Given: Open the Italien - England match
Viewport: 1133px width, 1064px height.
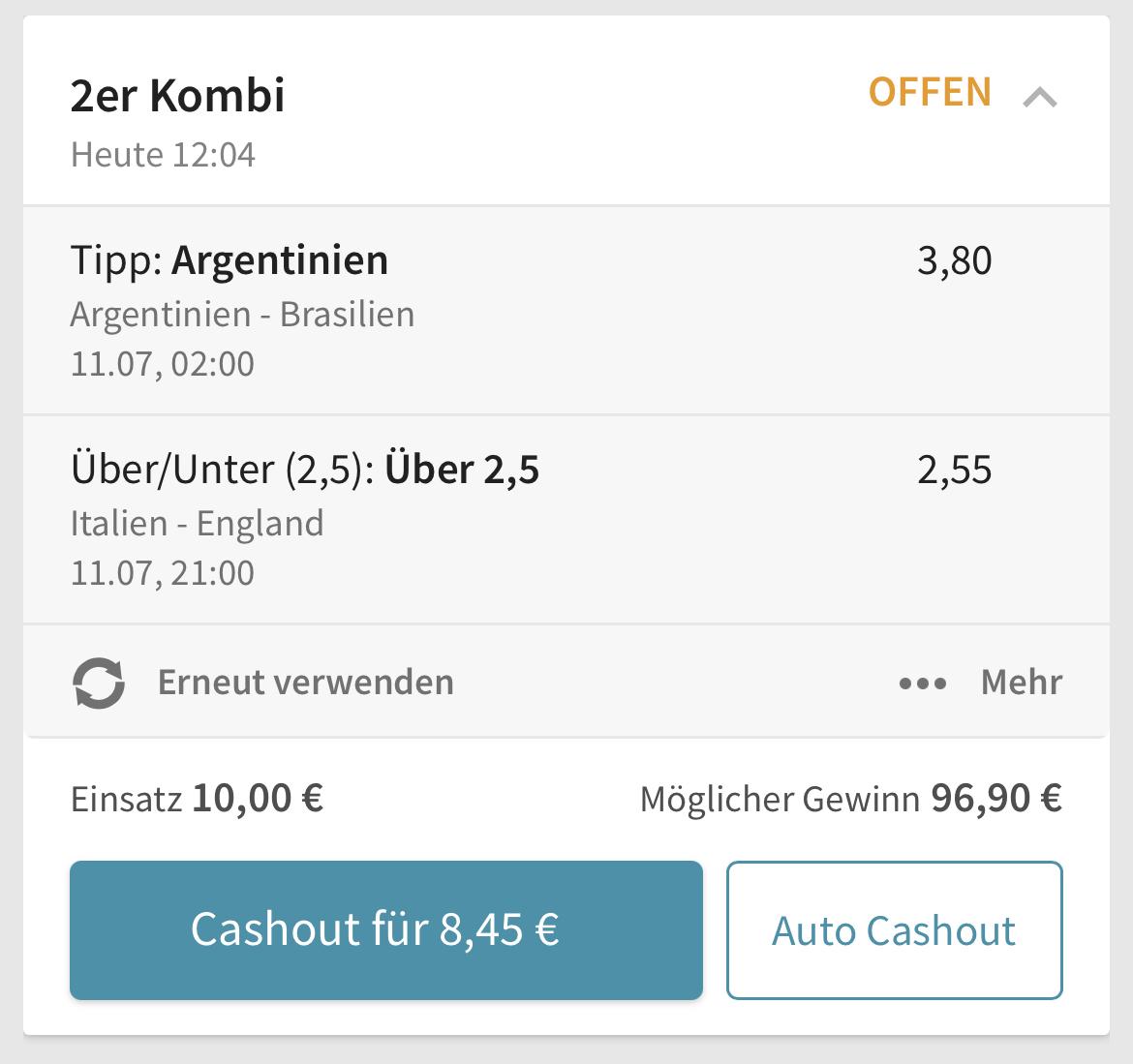Looking at the screenshot, I should [197, 524].
